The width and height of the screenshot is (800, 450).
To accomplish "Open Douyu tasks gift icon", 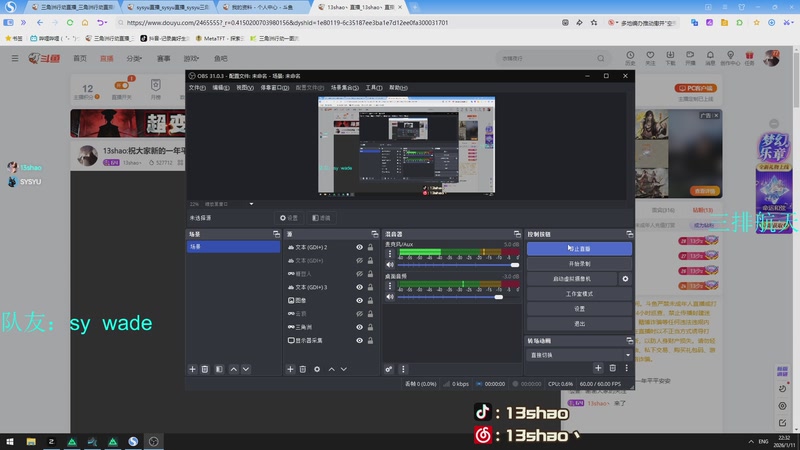I will tap(749, 58).
